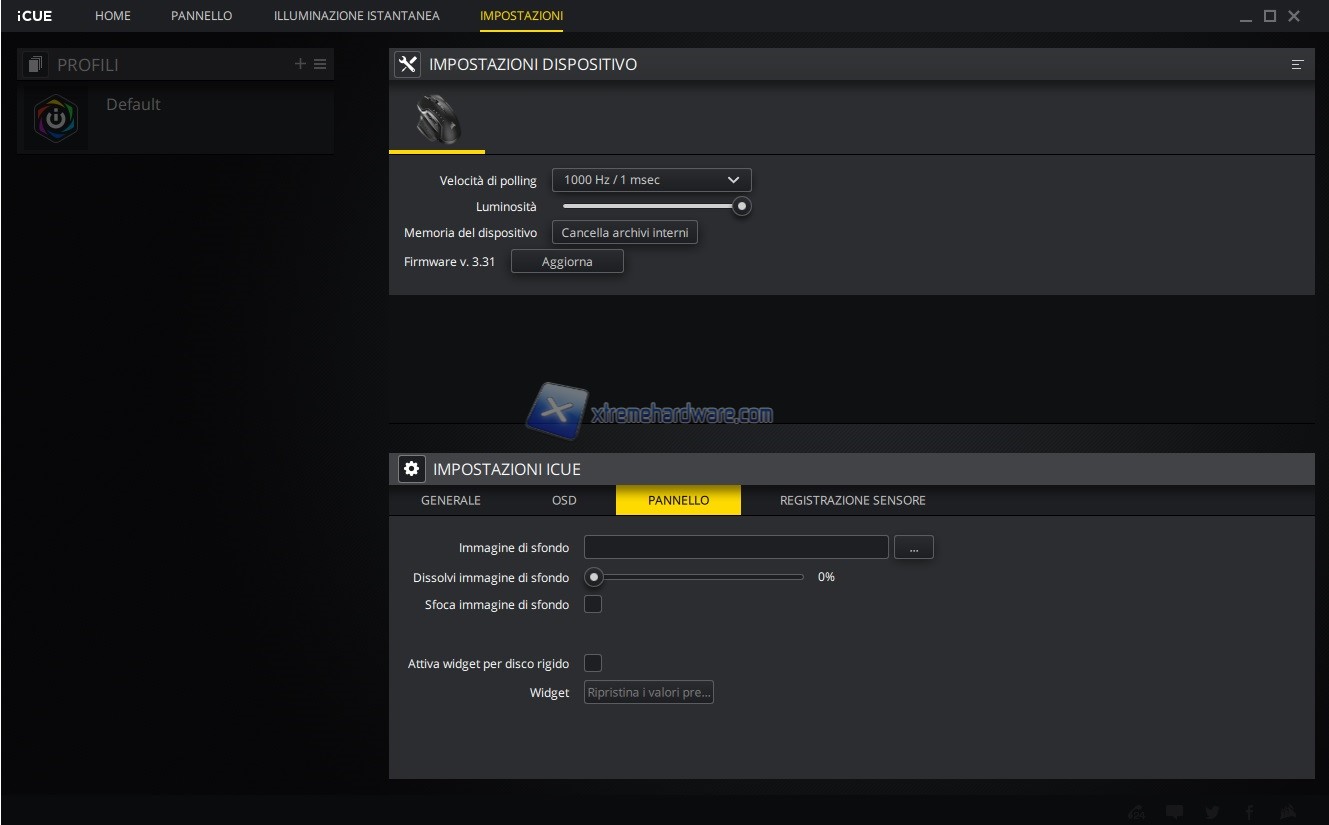Click the plus icon to add a profile
Screen dimensions: 1329x825
pos(300,64)
